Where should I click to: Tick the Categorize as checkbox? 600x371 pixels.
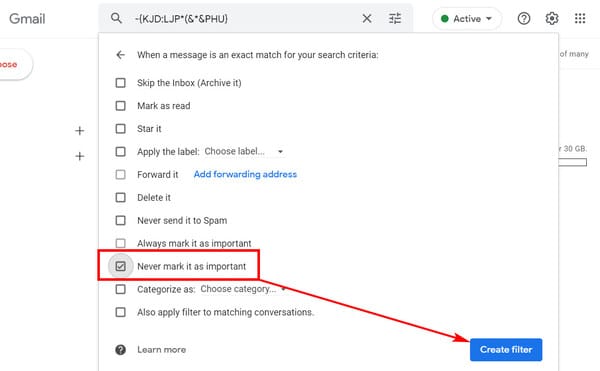point(121,289)
